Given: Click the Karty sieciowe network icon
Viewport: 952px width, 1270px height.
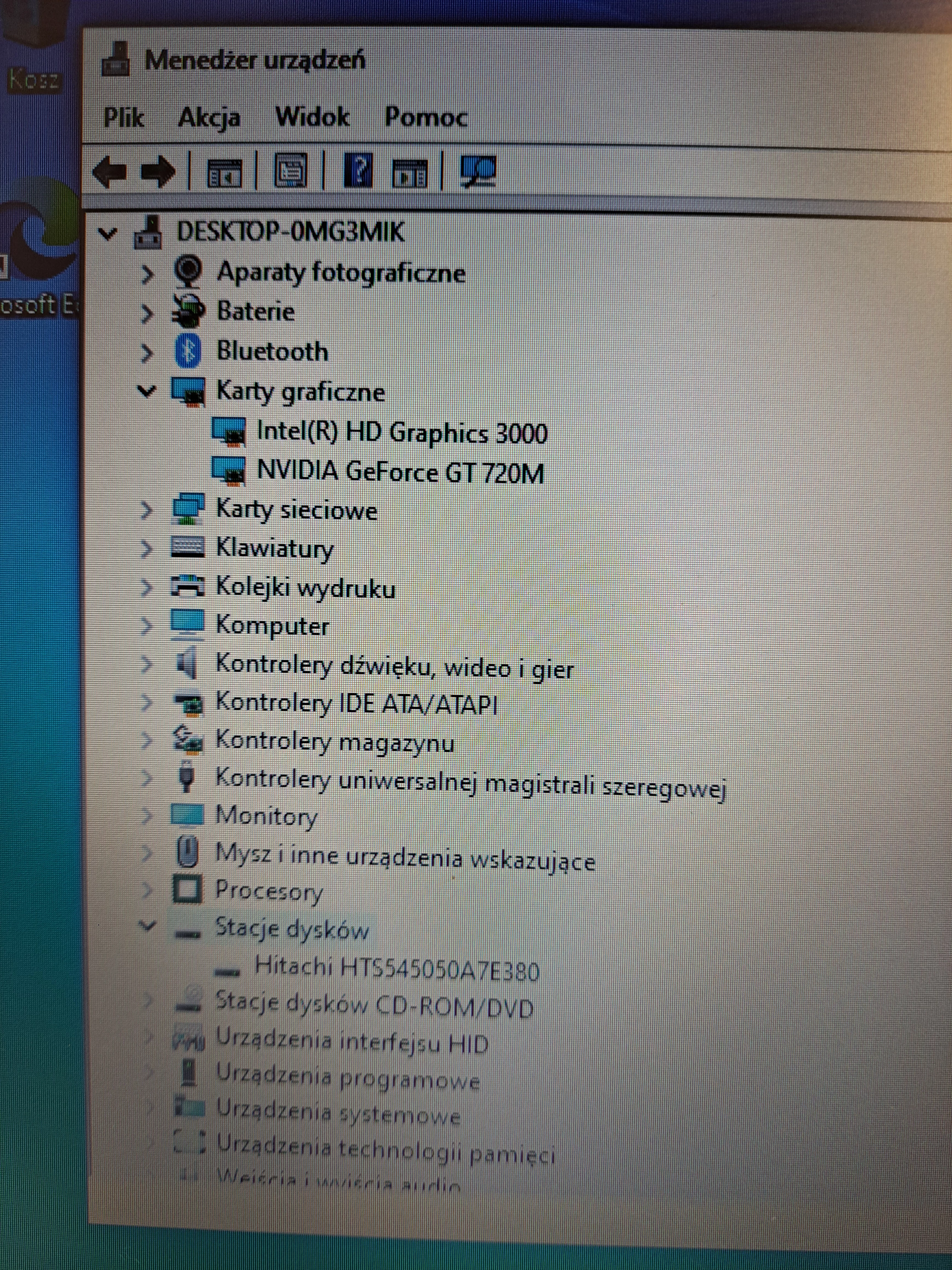Looking at the screenshot, I should tap(188, 509).
